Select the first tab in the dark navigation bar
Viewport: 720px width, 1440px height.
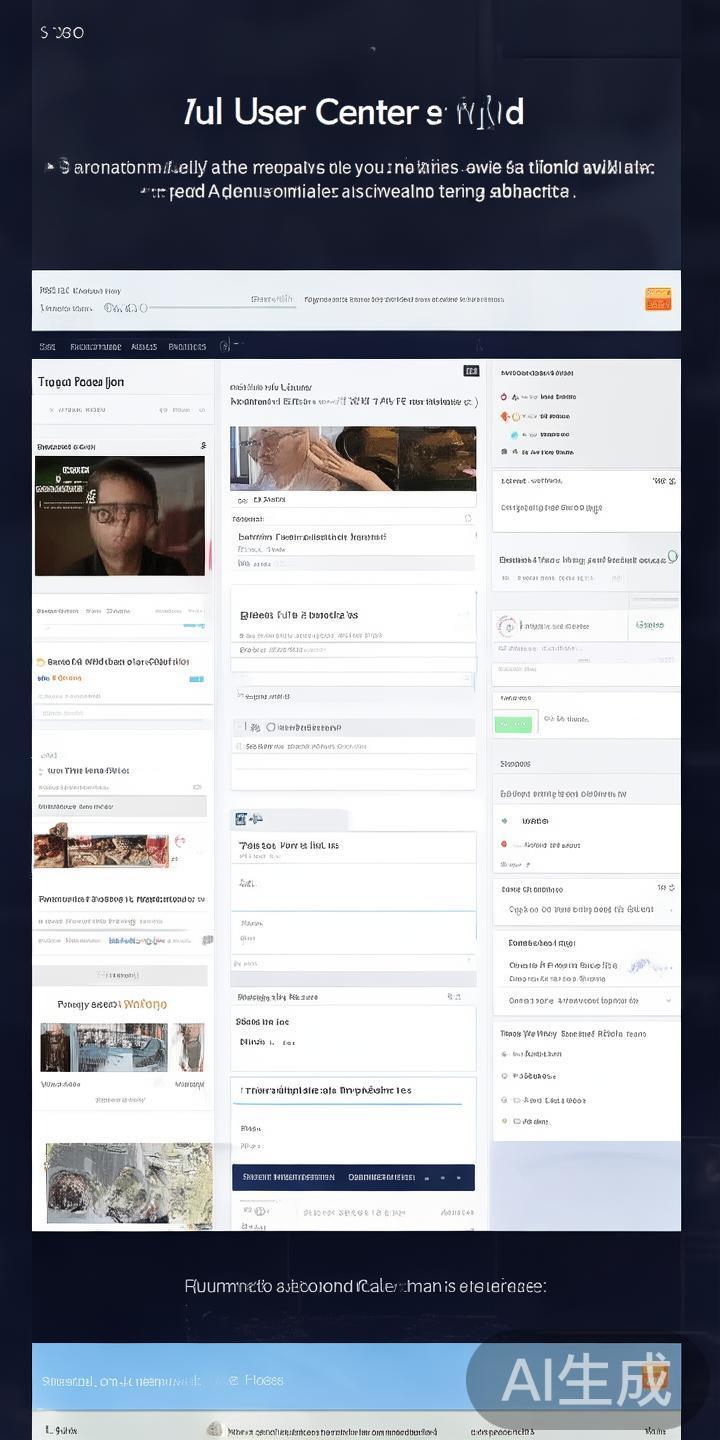47,347
